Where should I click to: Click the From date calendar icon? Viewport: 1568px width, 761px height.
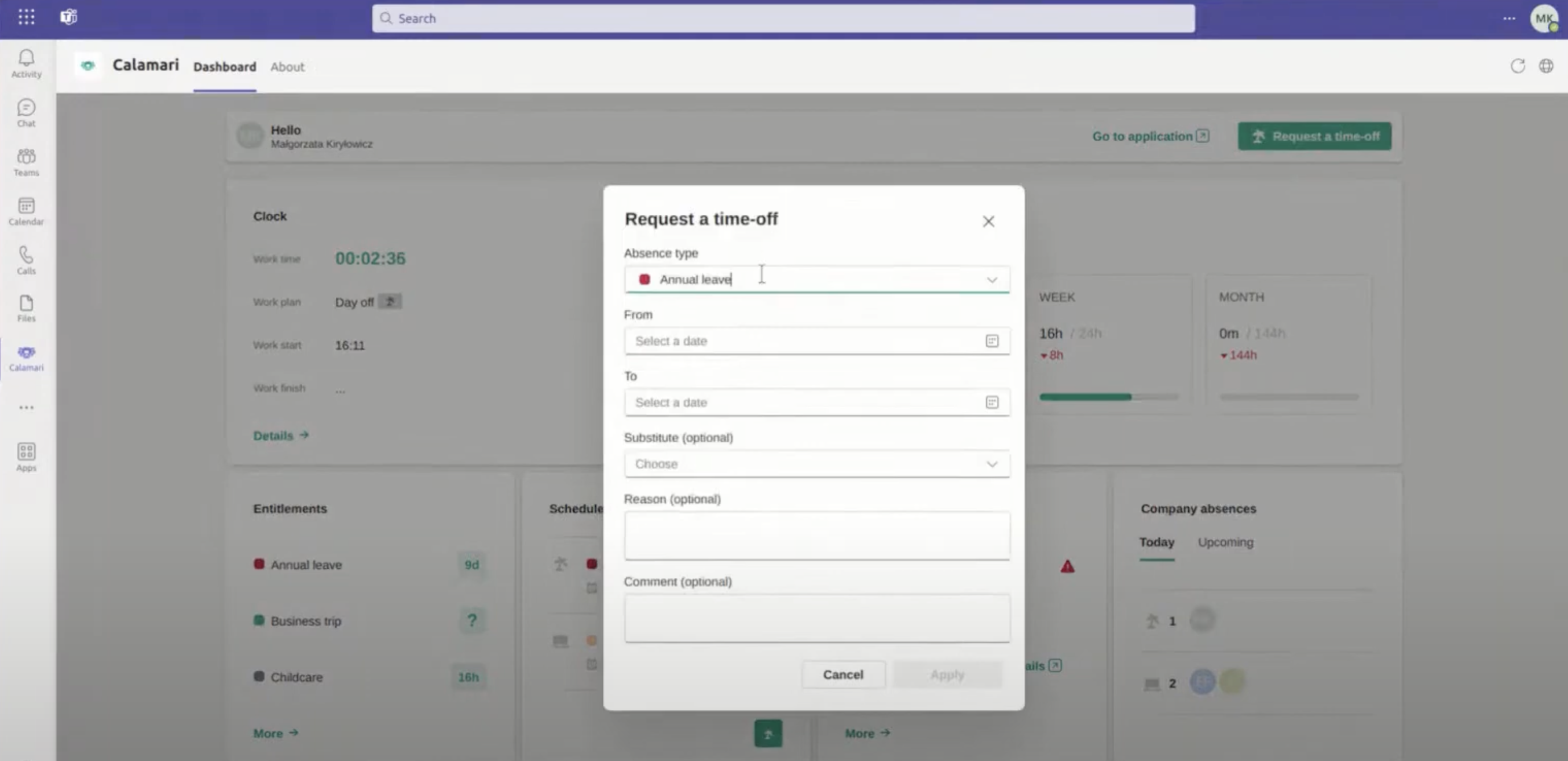point(991,341)
